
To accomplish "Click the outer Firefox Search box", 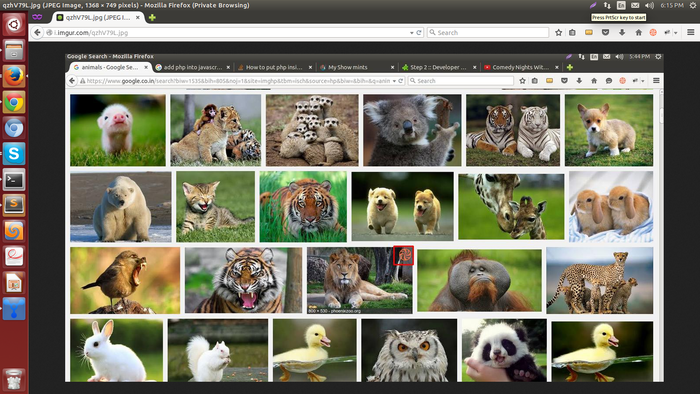I will click(x=488, y=33).
